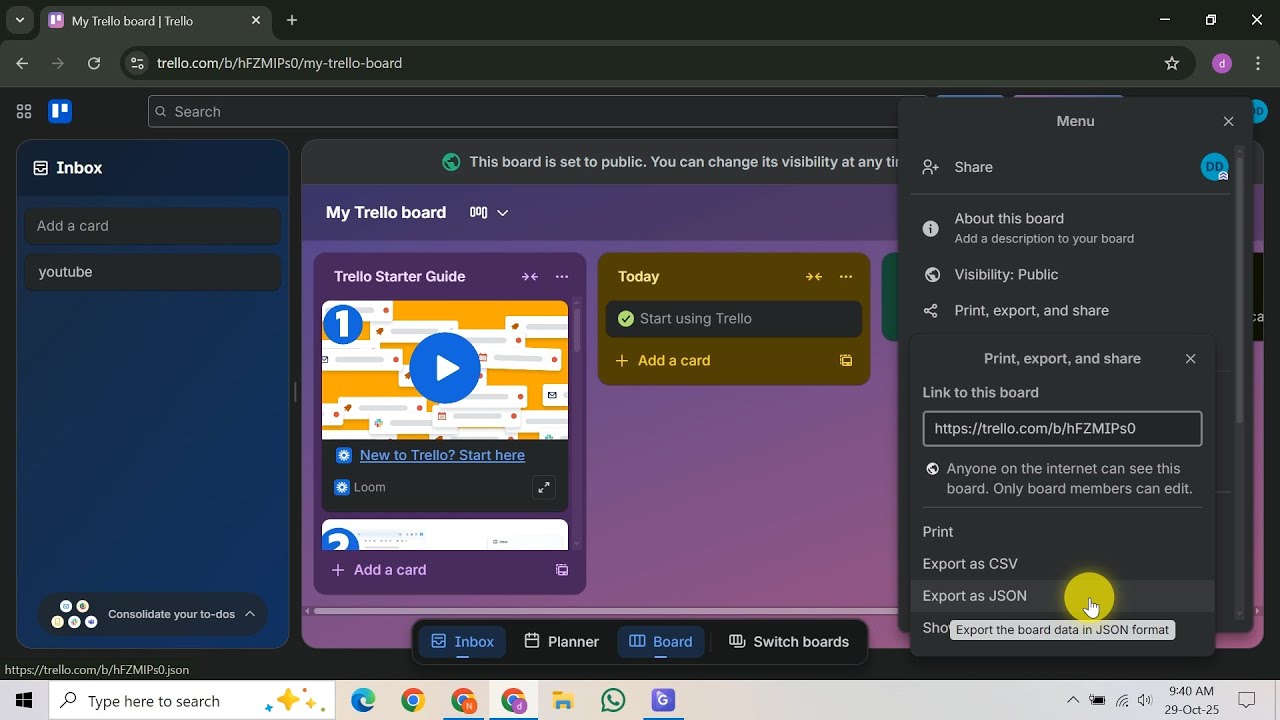Viewport: 1280px width, 720px height.
Task: Open the second starter guide card thumbnail
Action: 445,535
